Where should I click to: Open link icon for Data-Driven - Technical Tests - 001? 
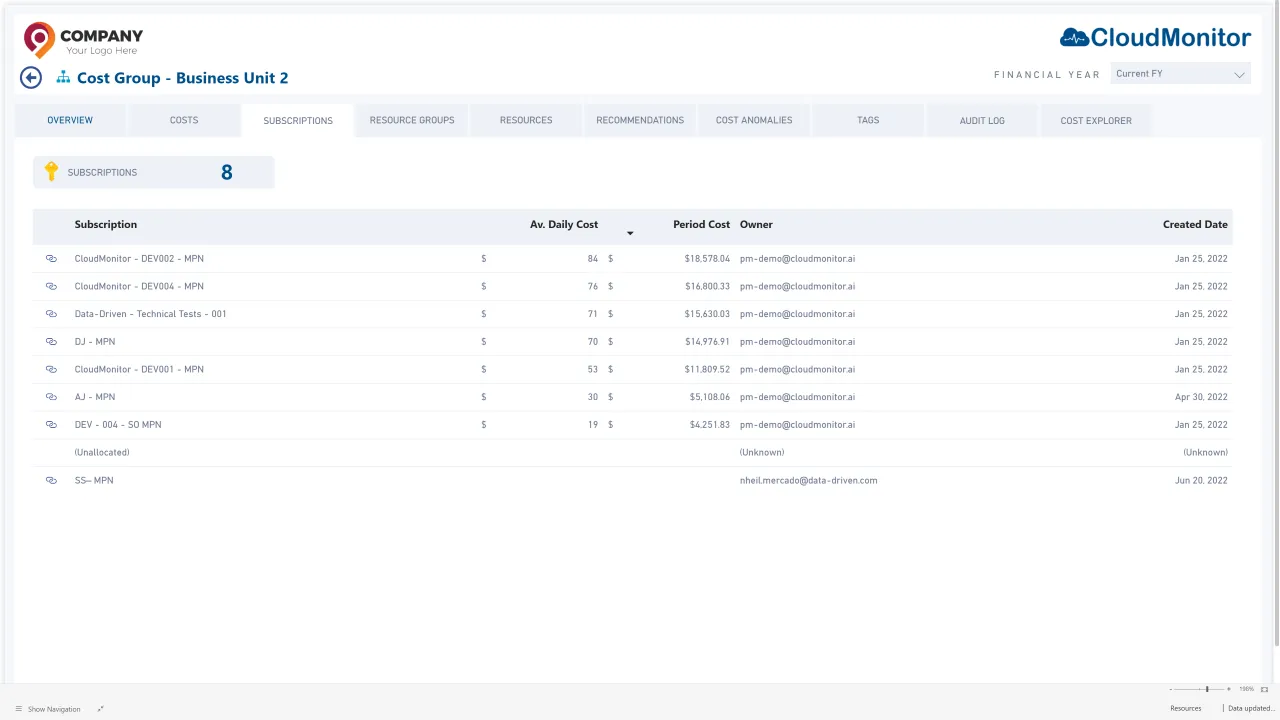[51, 314]
